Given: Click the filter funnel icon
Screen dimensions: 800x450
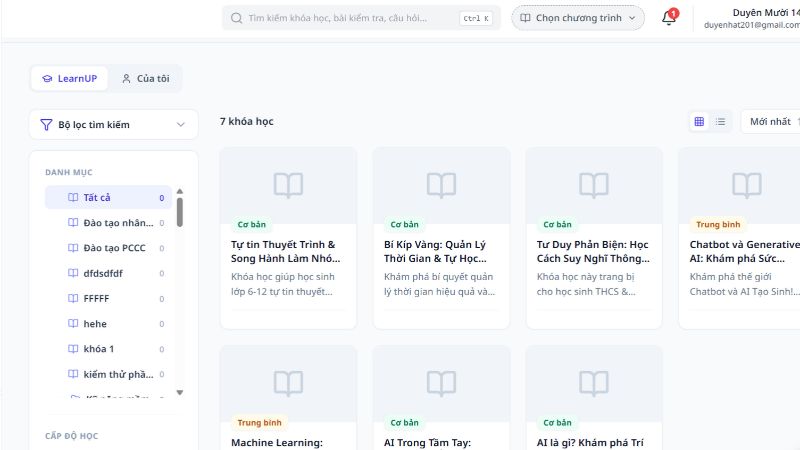Looking at the screenshot, I should click(46, 124).
